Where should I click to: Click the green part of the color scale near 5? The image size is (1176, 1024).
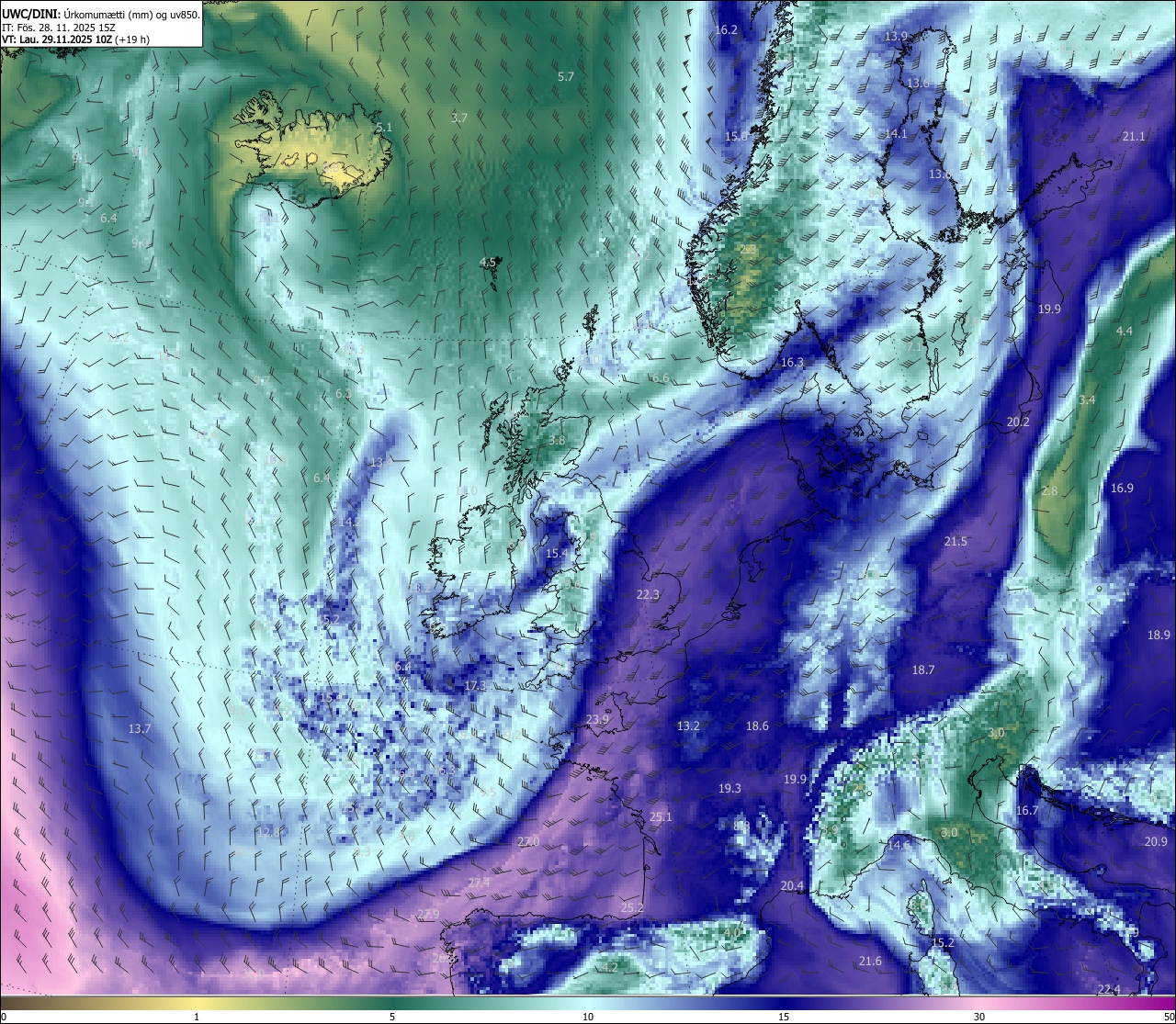[x=392, y=1002]
